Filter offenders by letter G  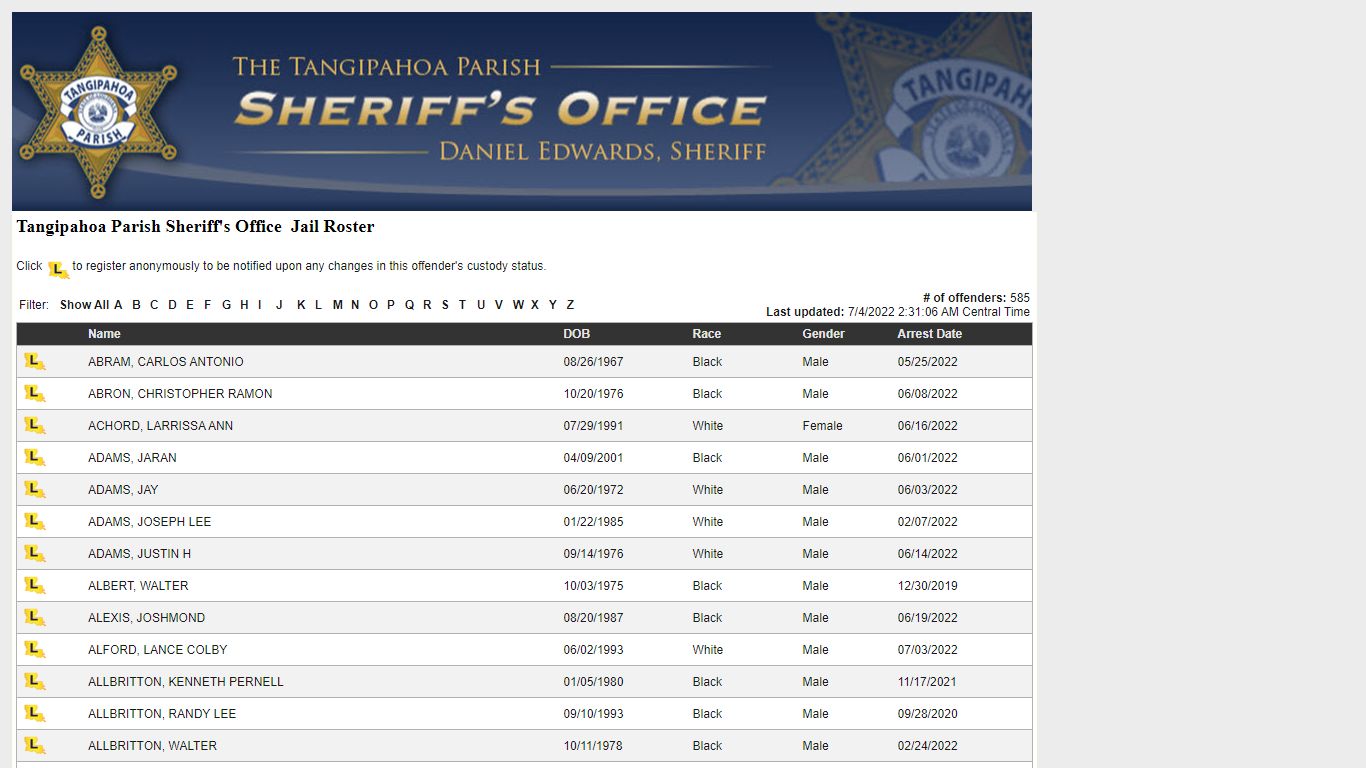[x=226, y=305]
